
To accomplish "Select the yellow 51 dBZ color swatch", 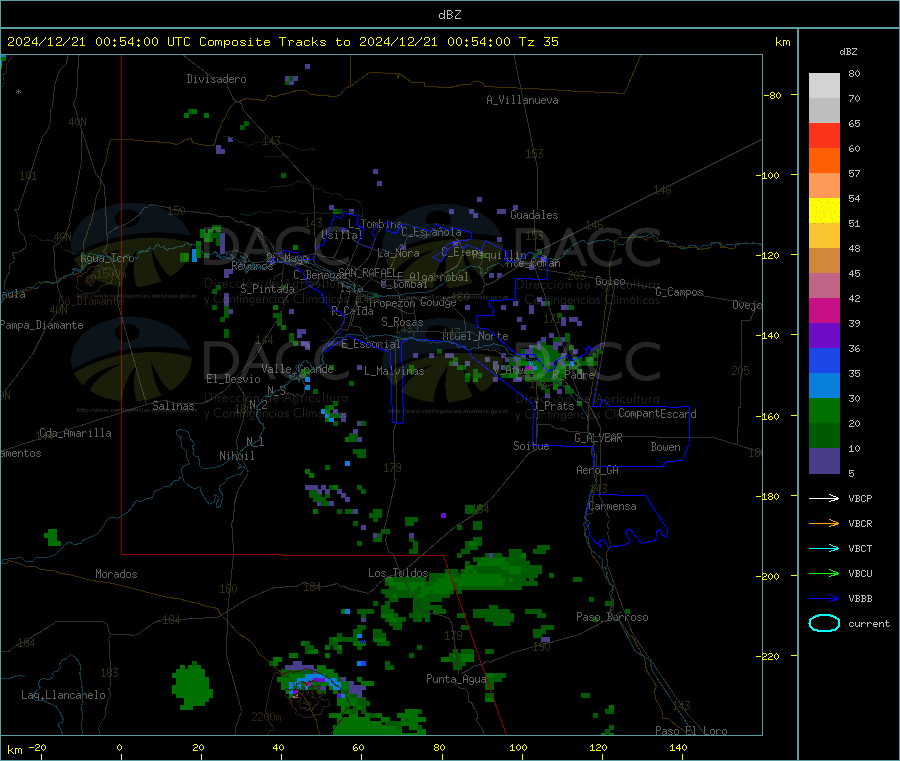I will (x=824, y=211).
